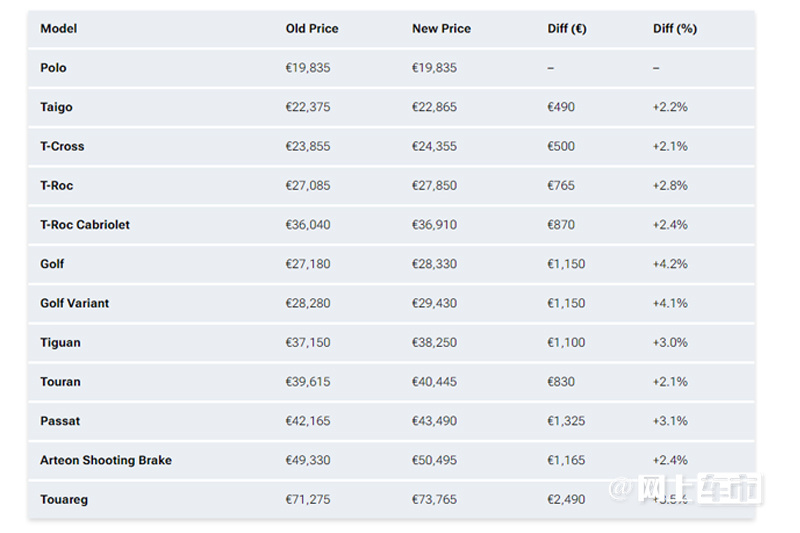Click the Tiguan +3.0% percentage

670,343
